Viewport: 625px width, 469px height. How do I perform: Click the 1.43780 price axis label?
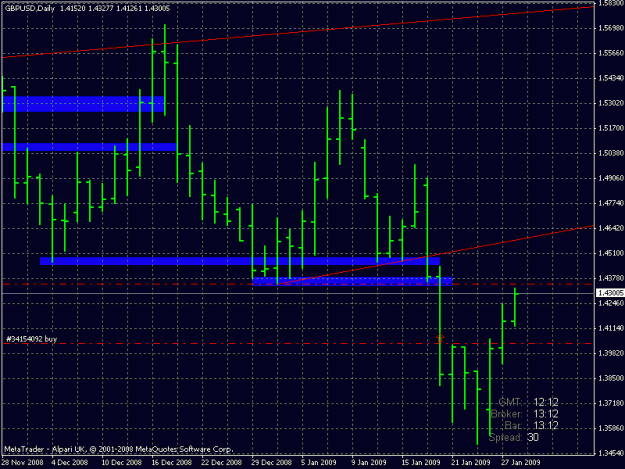click(x=611, y=278)
